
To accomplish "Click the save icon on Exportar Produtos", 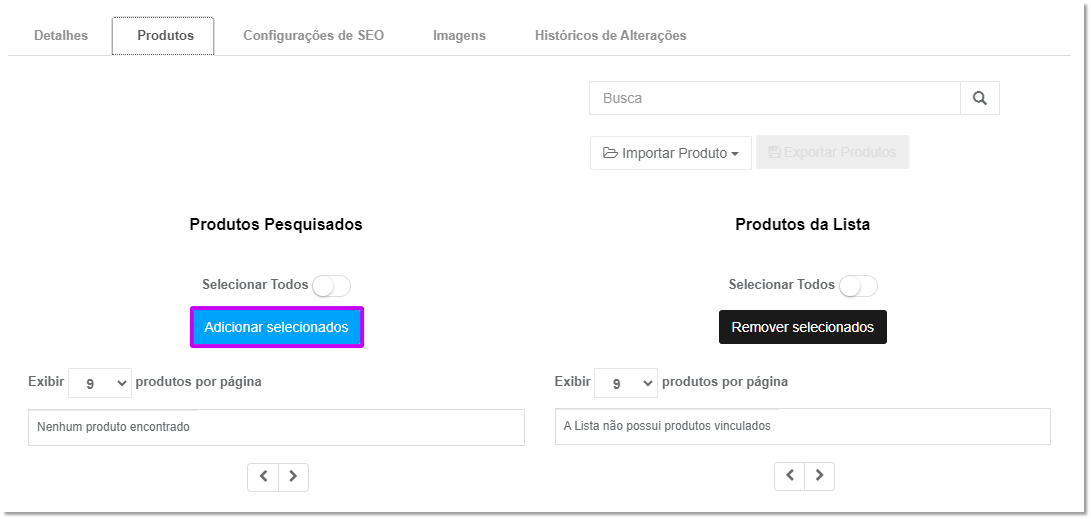I will [x=774, y=152].
